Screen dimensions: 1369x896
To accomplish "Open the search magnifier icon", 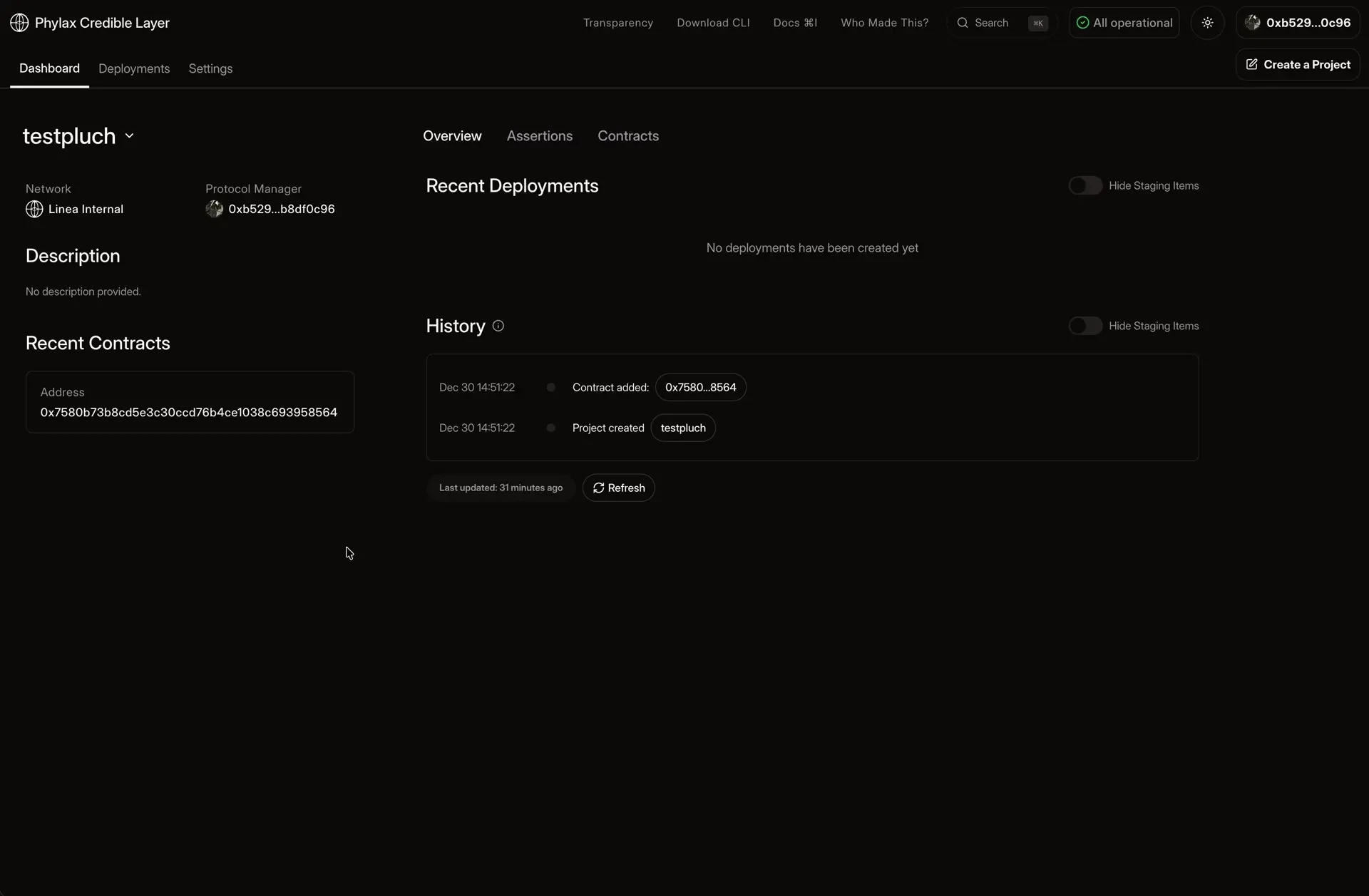I will [x=964, y=22].
